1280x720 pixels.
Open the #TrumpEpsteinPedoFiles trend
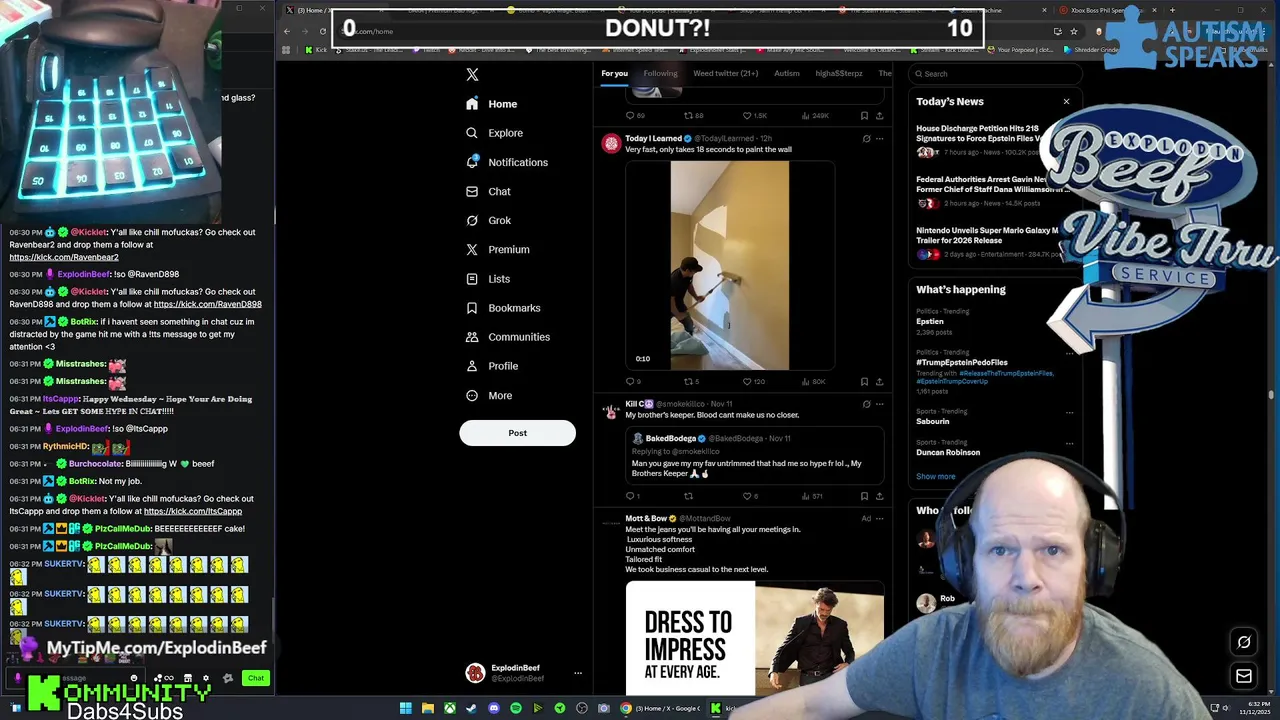(962, 362)
